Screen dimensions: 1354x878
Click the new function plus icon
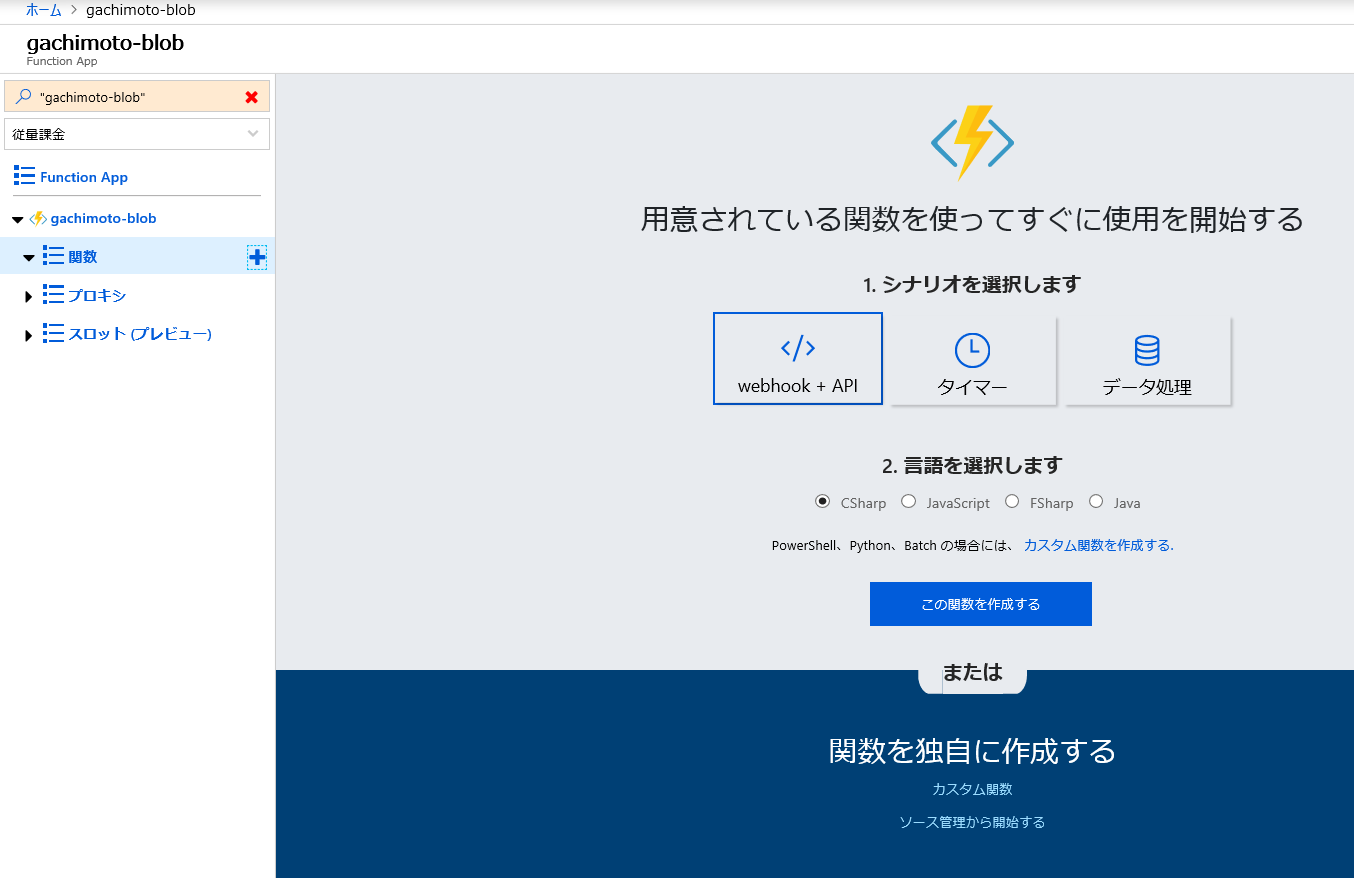[x=257, y=257]
